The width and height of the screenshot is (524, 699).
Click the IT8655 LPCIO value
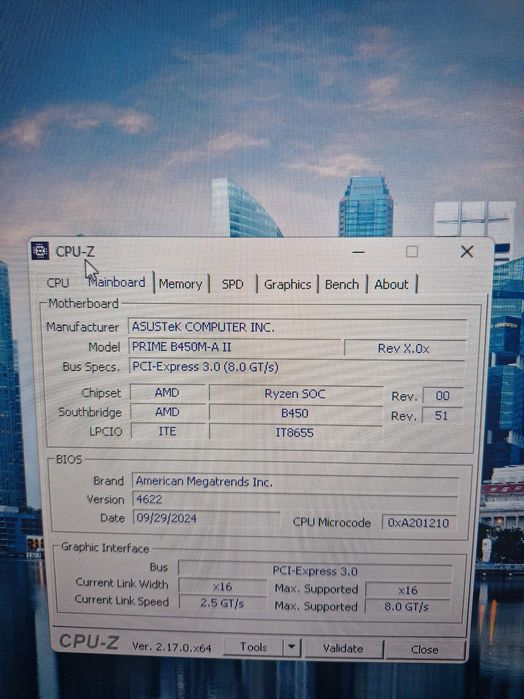coord(295,432)
